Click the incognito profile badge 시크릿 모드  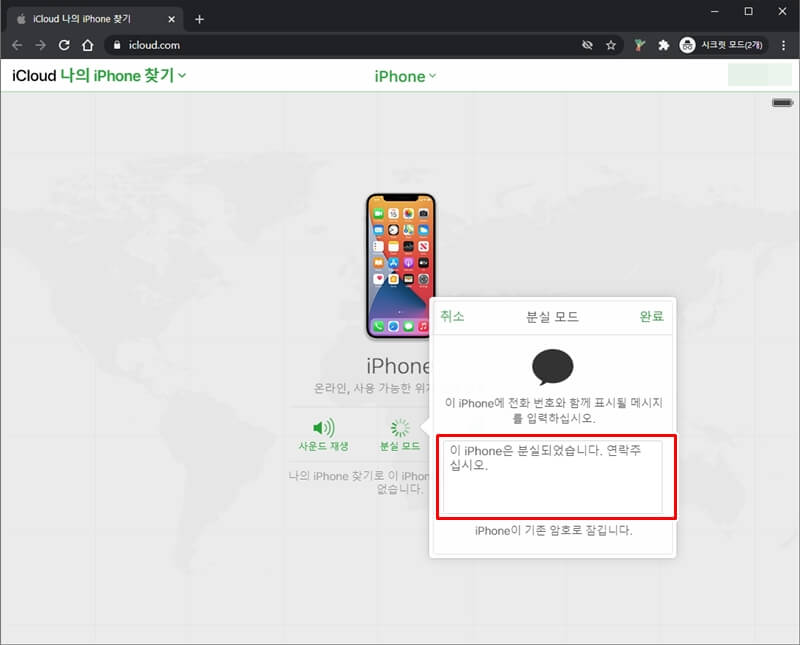click(x=722, y=45)
